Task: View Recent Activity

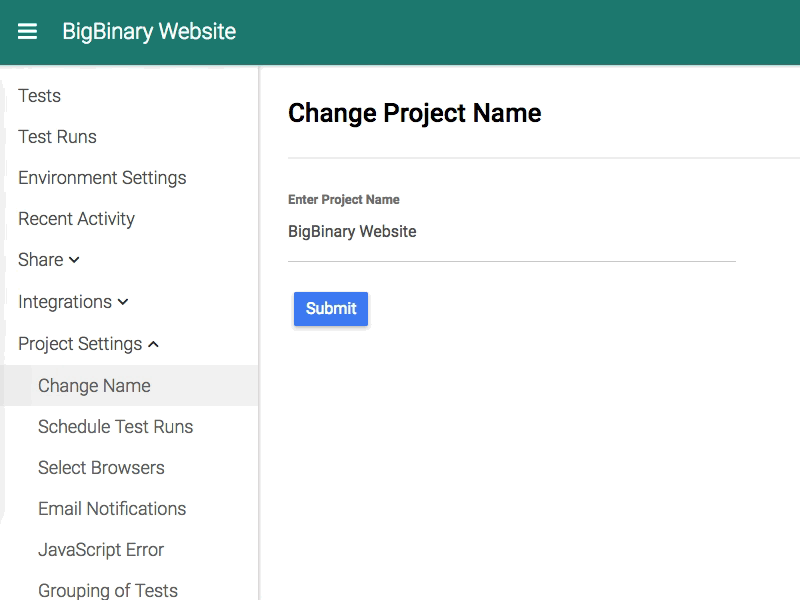Action: (x=76, y=219)
